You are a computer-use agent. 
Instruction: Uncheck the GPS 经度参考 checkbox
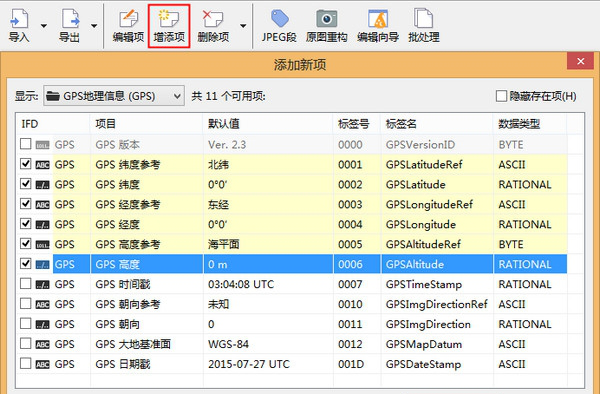[x=26, y=204]
